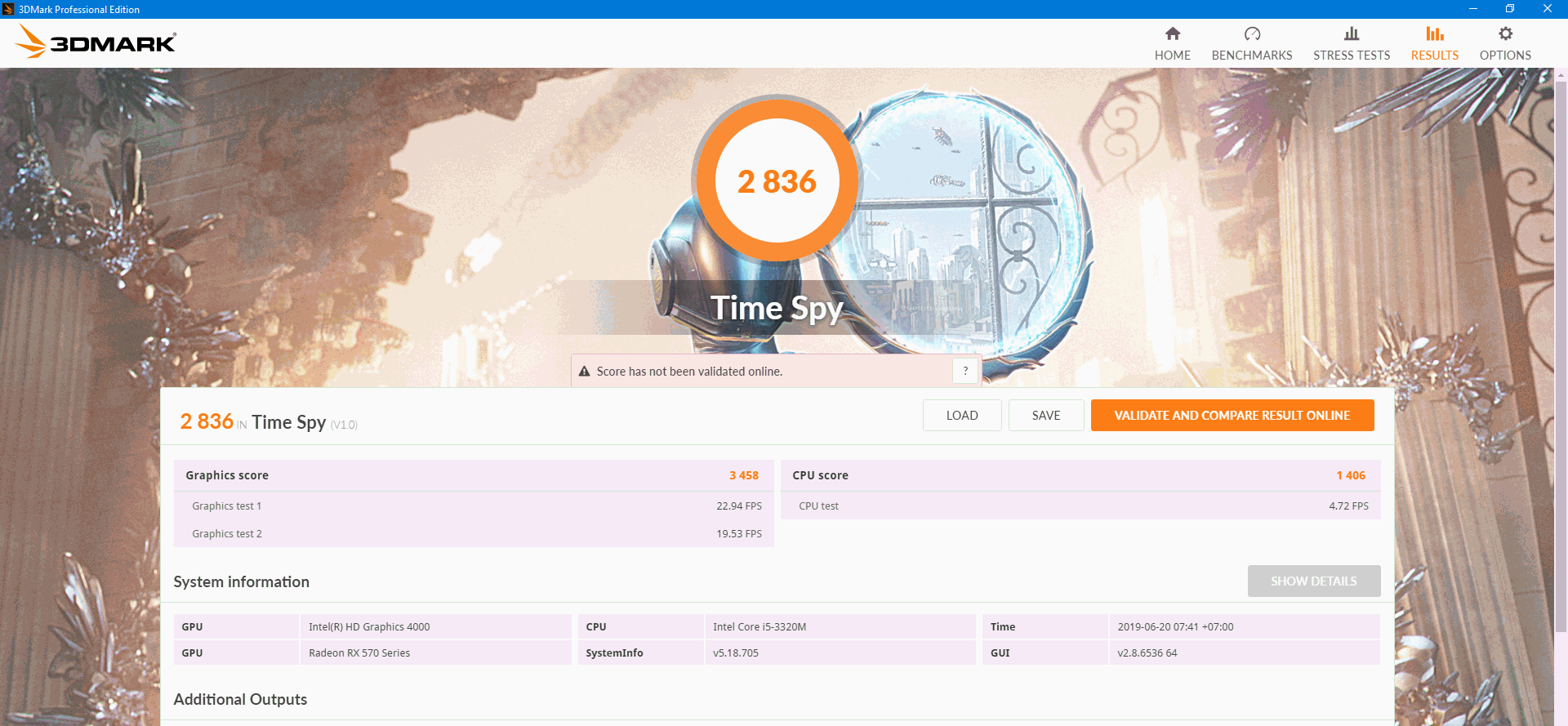
Task: Click the 3DMark logo
Action: pyautogui.click(x=96, y=42)
